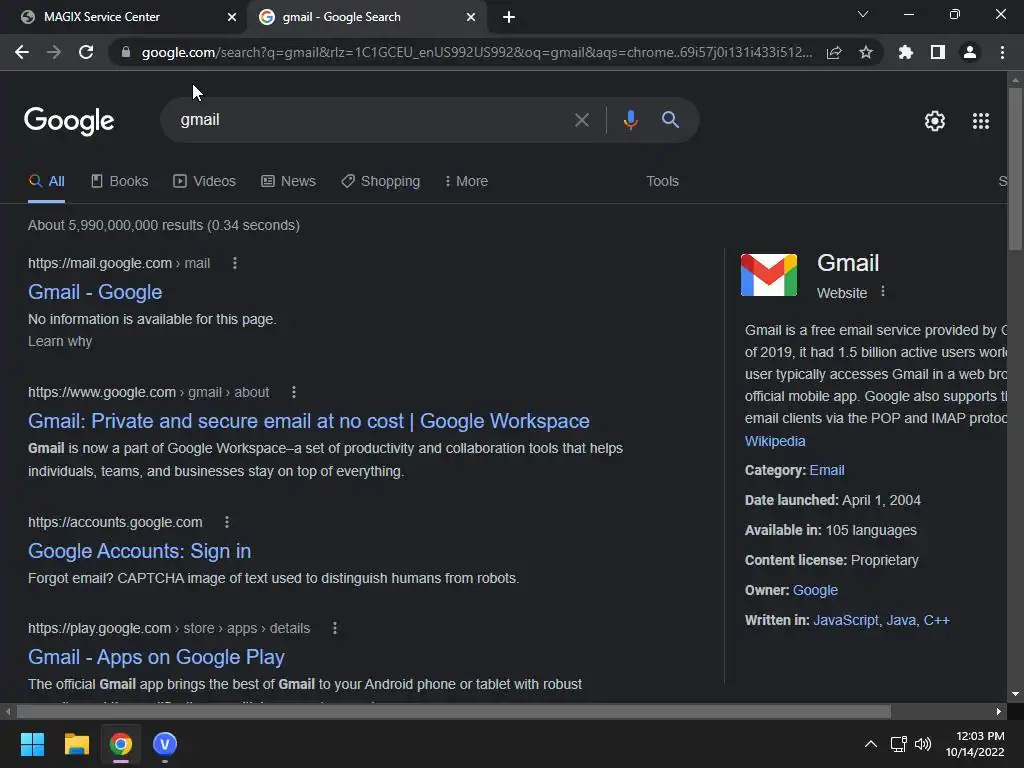The height and width of the screenshot is (768, 1024).
Task: Open volume control tray icon
Action: tap(923, 744)
